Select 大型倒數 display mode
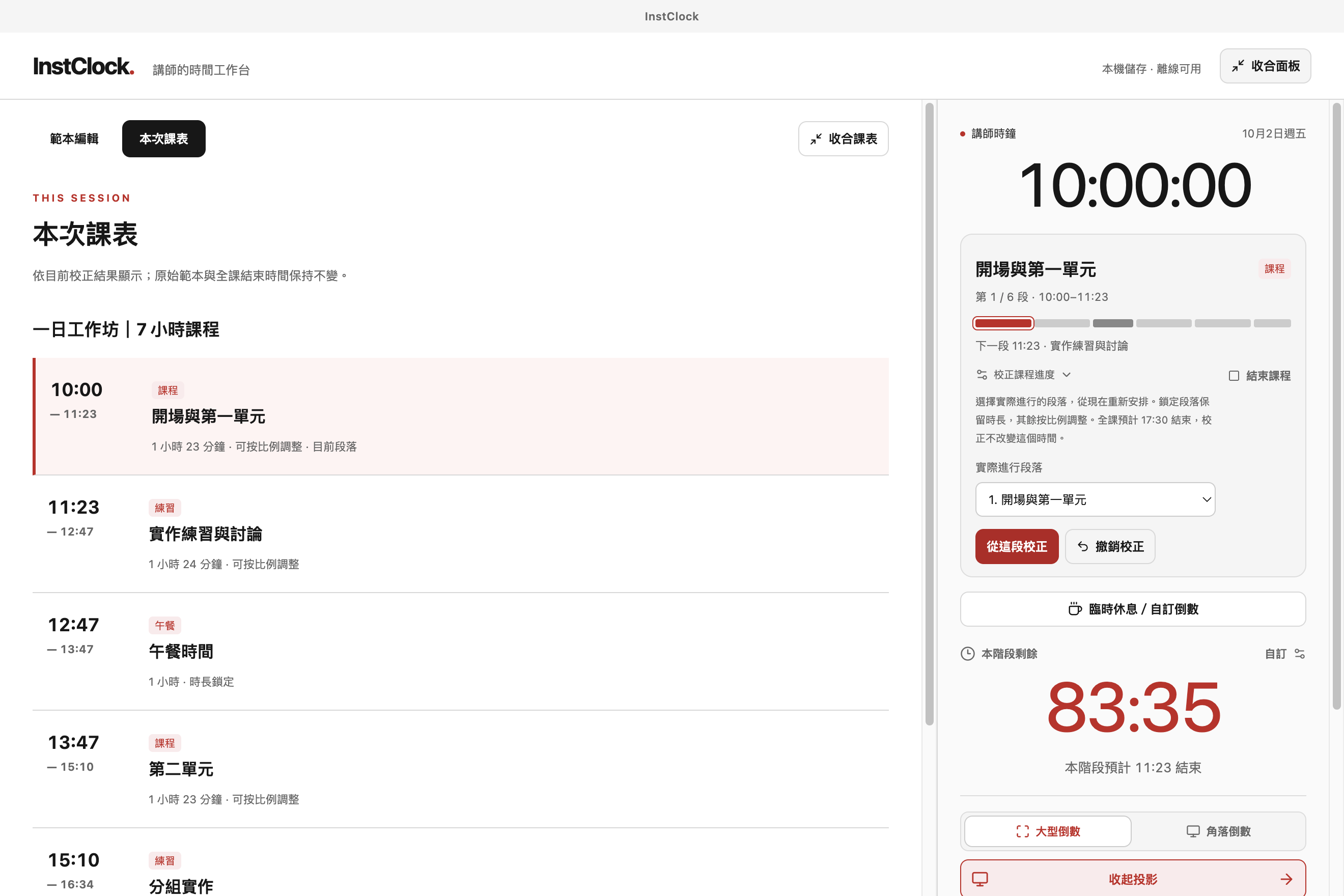The height and width of the screenshot is (896, 1344). [1047, 831]
